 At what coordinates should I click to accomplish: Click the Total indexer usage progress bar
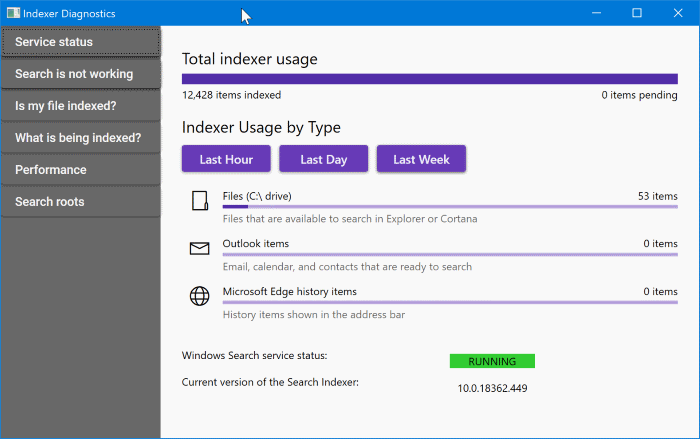click(x=429, y=78)
